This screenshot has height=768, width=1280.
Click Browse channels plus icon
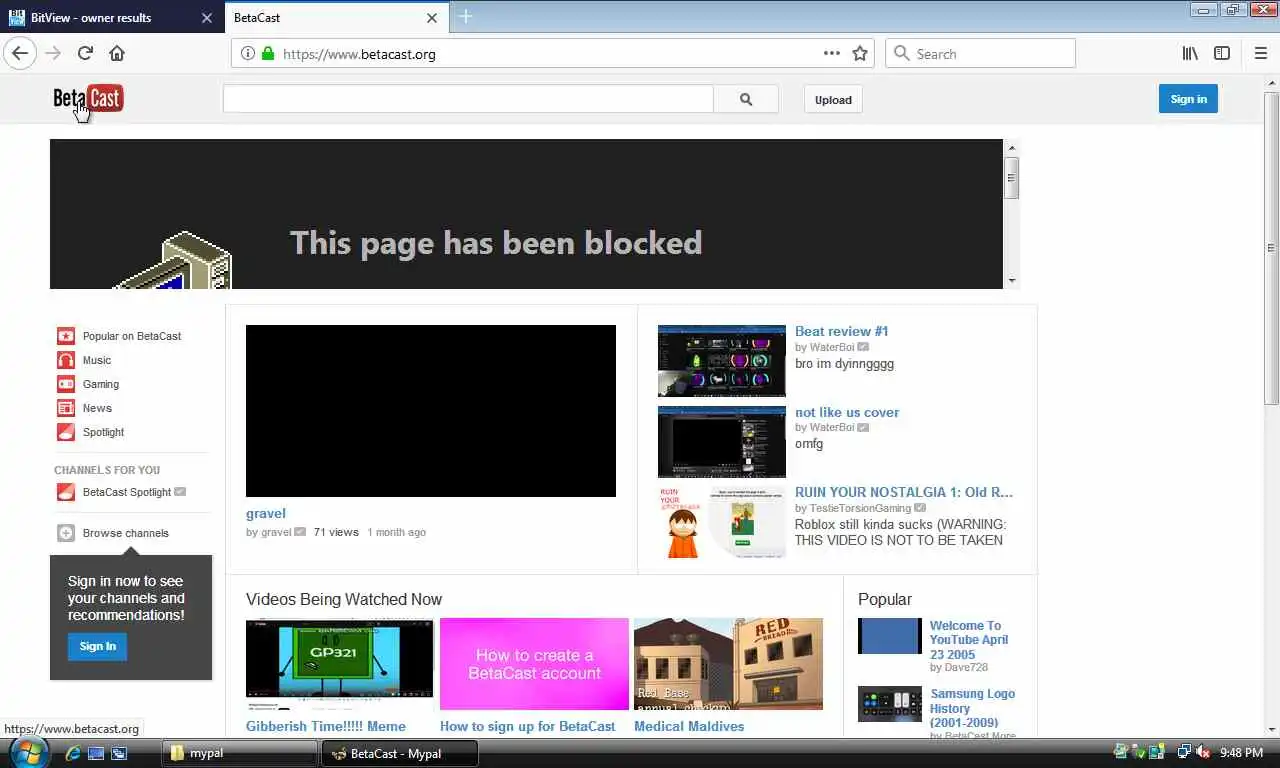tap(66, 533)
